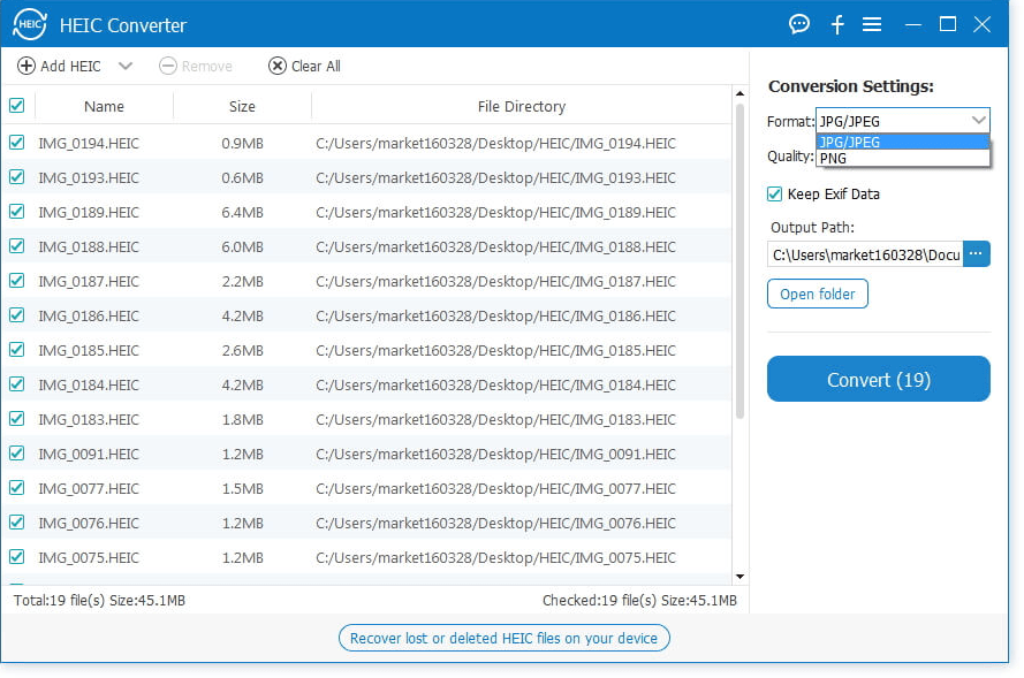Select PNG in the format list

pos(903,158)
